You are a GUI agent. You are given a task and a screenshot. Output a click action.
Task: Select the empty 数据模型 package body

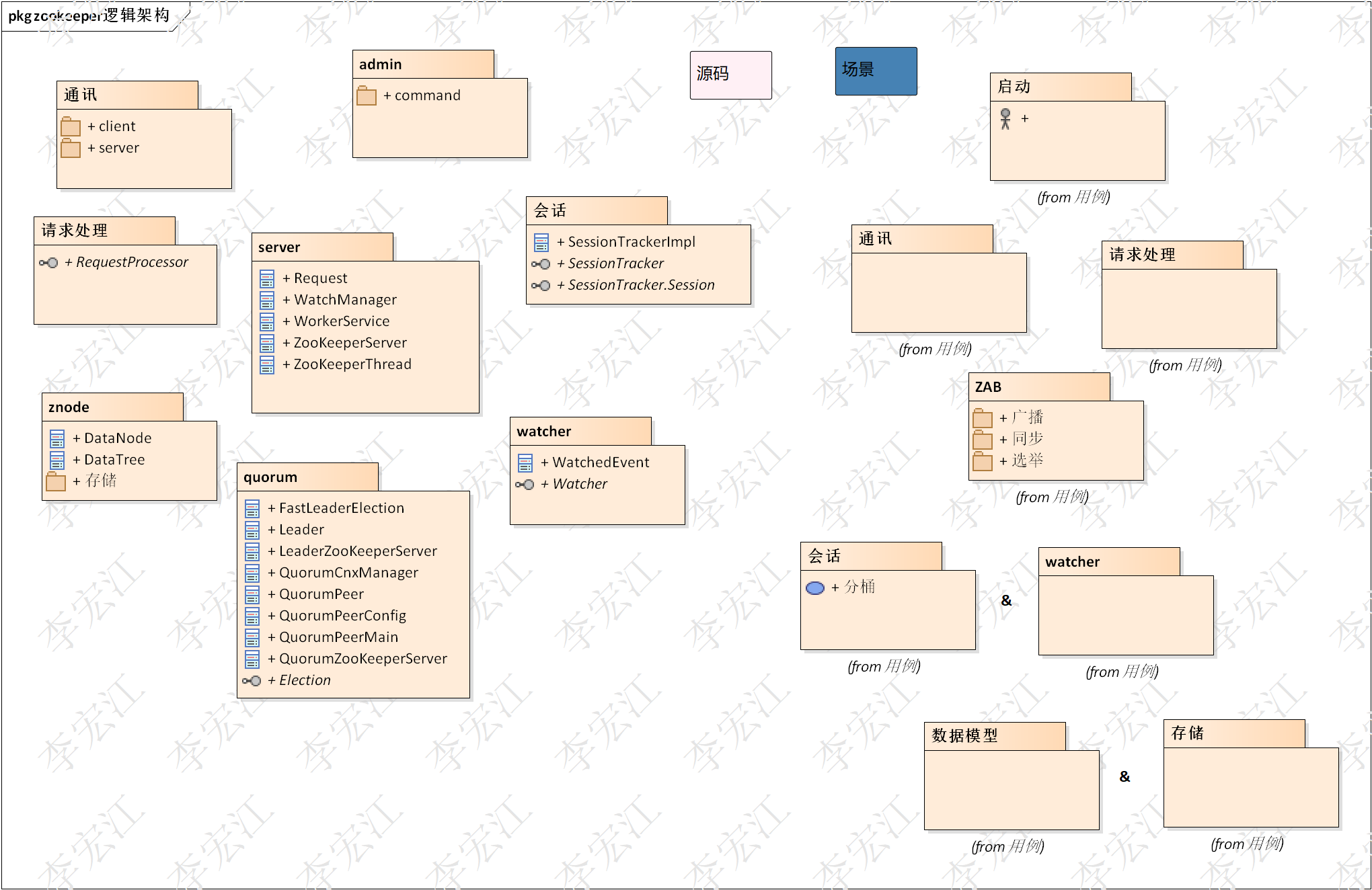tap(1011, 790)
